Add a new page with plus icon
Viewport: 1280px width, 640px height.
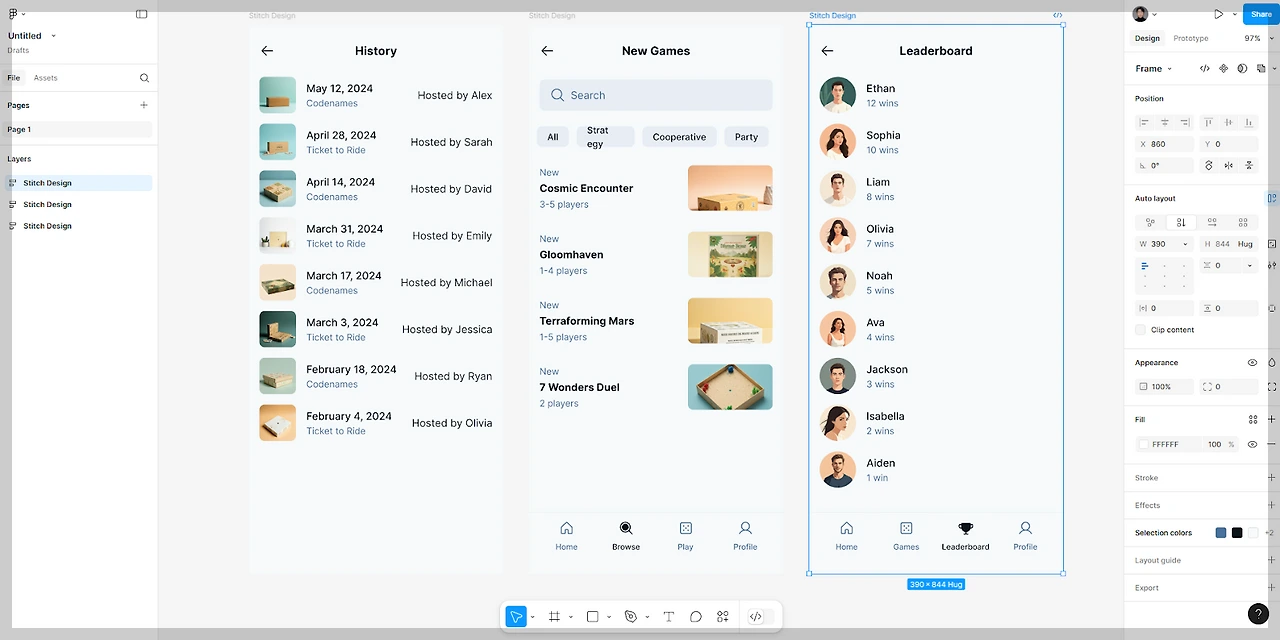(144, 105)
